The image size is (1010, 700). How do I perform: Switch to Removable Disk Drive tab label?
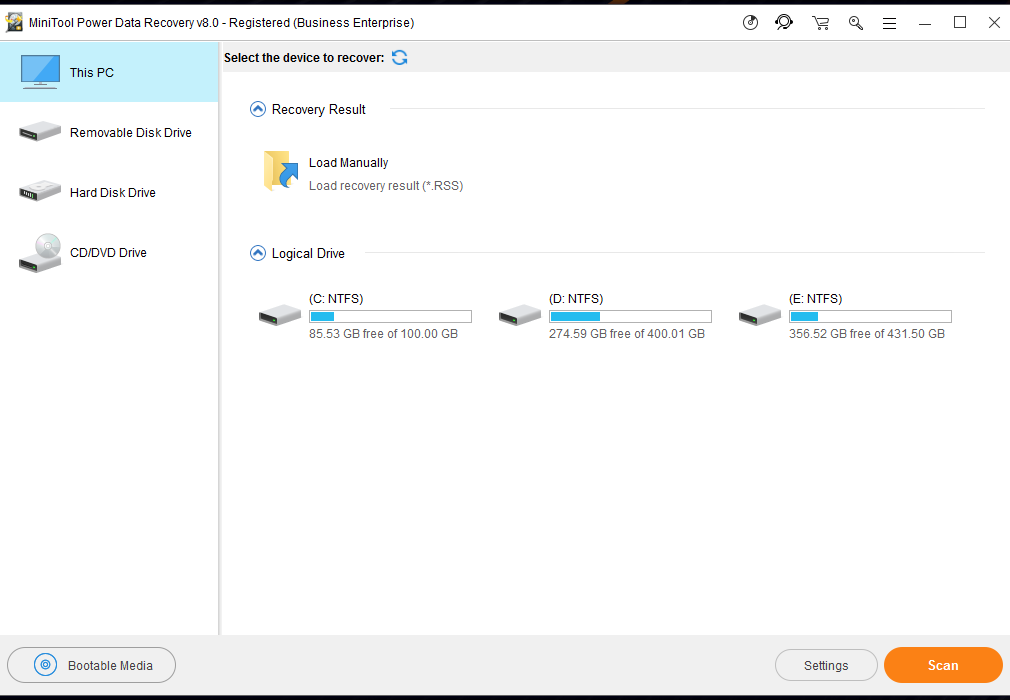click(x=131, y=133)
